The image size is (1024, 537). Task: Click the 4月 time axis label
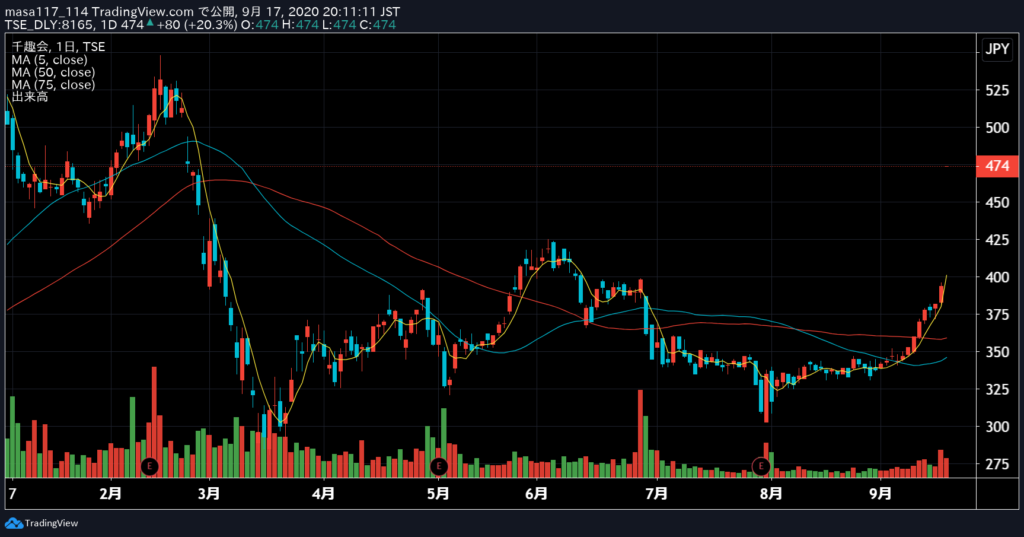(x=323, y=493)
